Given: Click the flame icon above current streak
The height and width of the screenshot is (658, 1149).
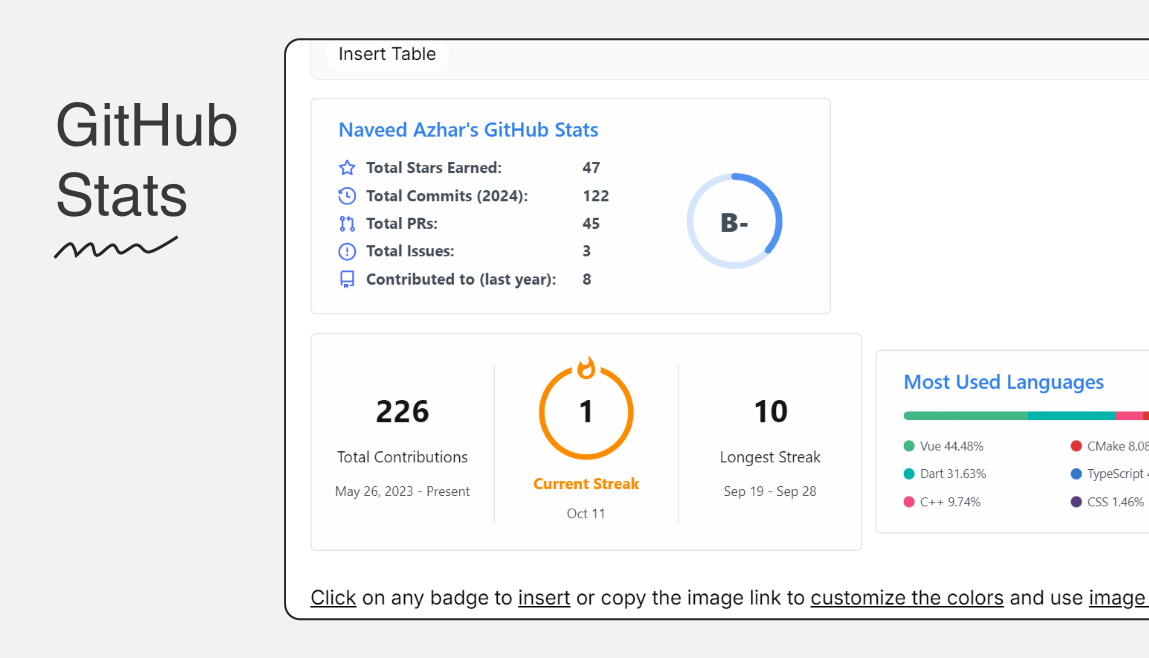Looking at the screenshot, I should (586, 368).
